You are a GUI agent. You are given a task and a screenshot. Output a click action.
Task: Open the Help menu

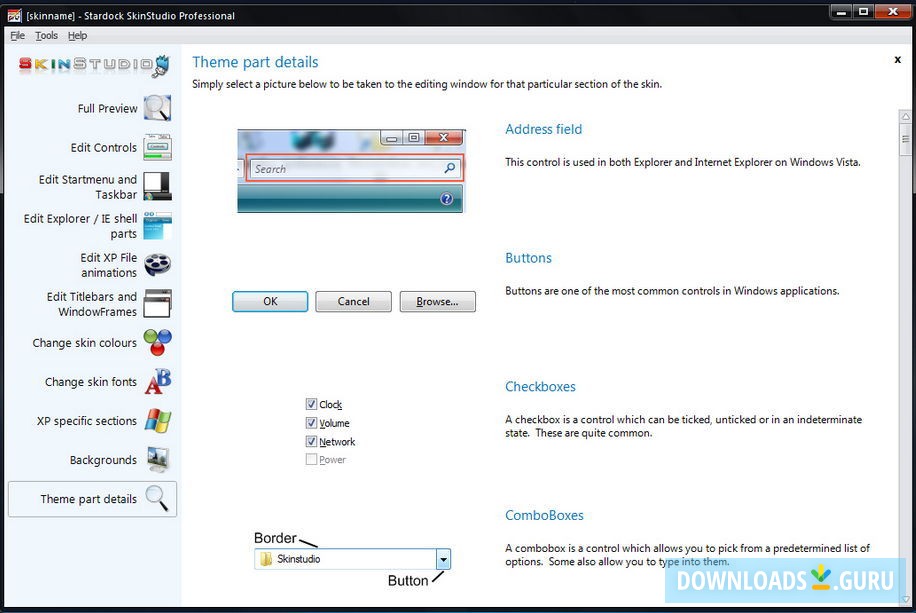tap(77, 36)
